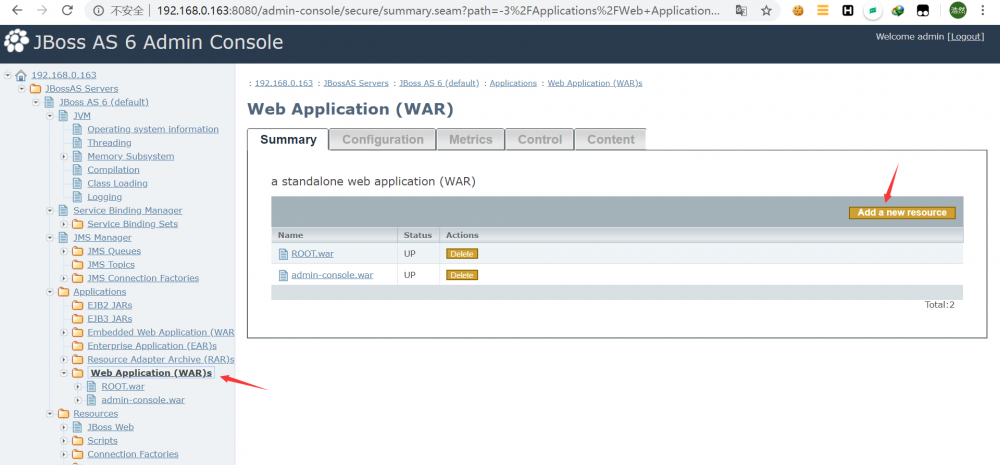Open Operating system information in the tree
Viewport: 1000px width, 465px height.
click(x=153, y=129)
